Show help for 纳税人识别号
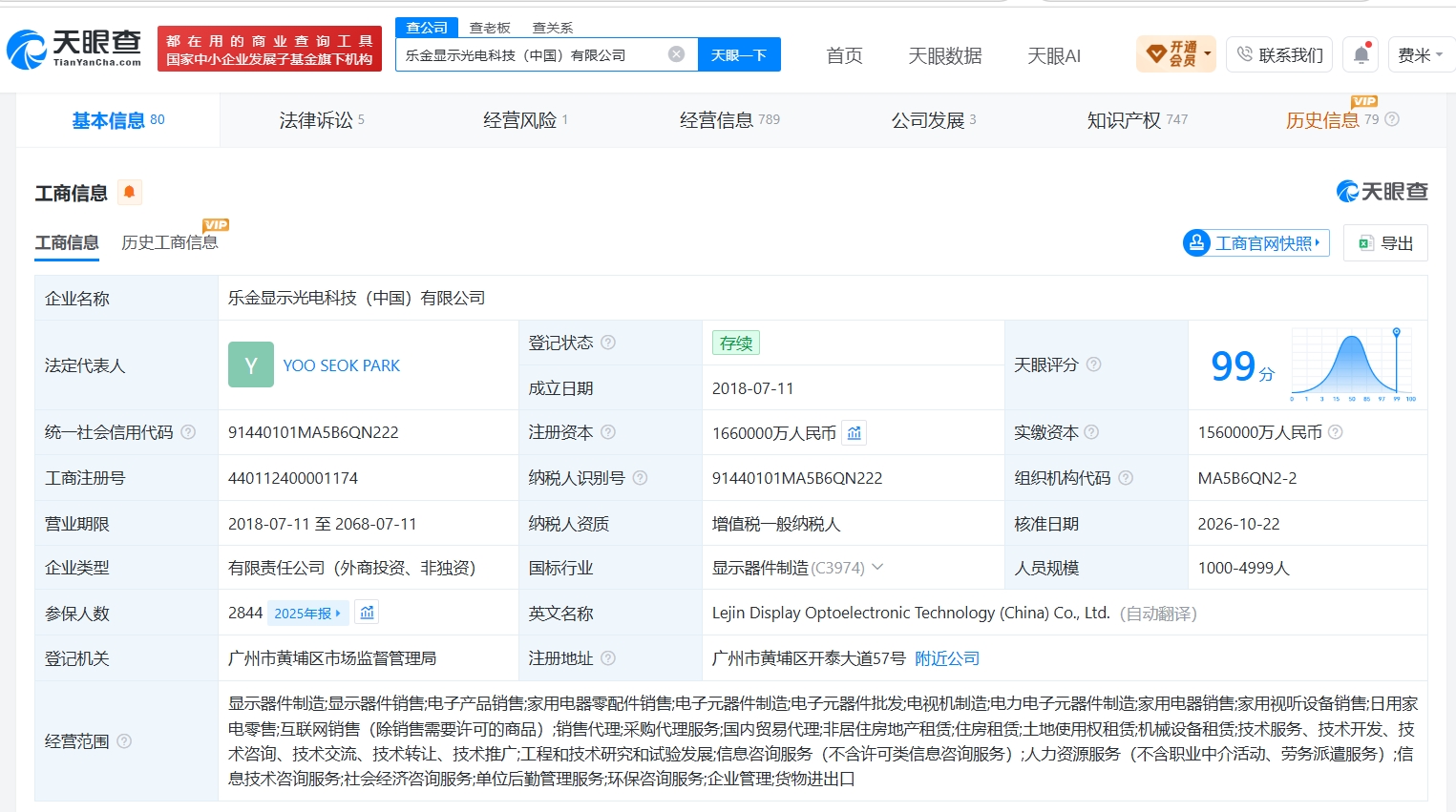This screenshot has width=1456, height=812. click(641, 478)
